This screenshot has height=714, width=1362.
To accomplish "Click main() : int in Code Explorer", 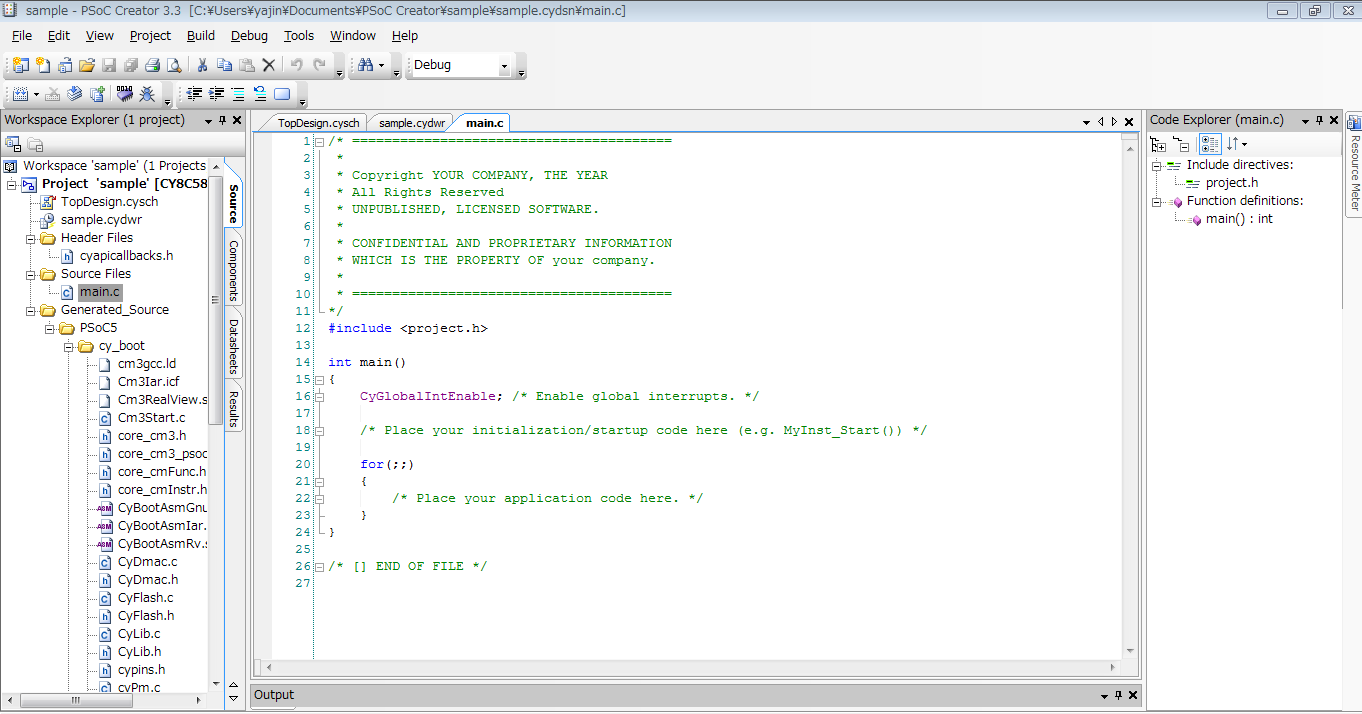I will coord(1239,219).
